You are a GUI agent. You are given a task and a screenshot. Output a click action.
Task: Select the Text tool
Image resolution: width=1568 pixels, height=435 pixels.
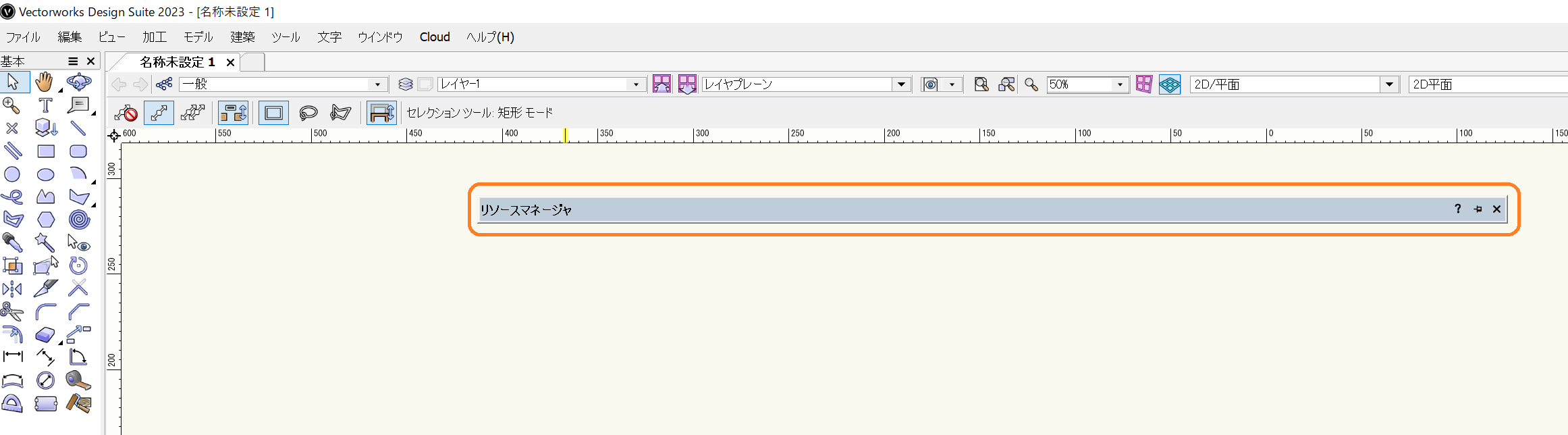pyautogui.click(x=45, y=105)
